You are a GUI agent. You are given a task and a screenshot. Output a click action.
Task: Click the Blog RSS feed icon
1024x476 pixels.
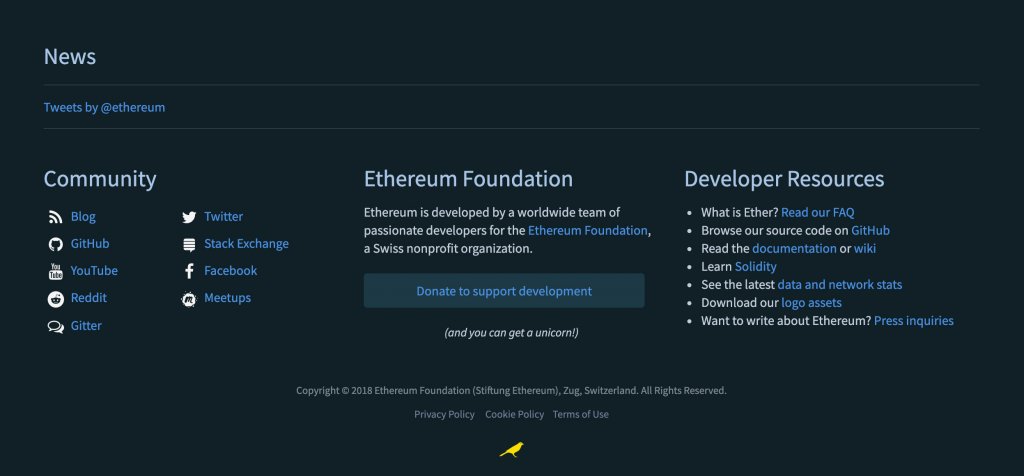[x=55, y=217]
